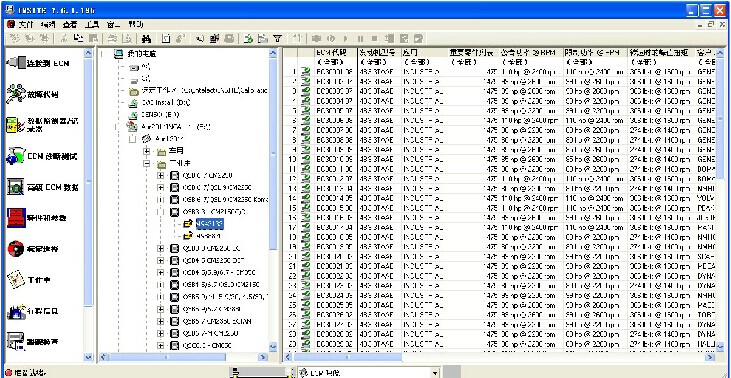The width and height of the screenshot is (731, 378).
Task: Expand the last visible engine node in tree
Action: coord(161,346)
